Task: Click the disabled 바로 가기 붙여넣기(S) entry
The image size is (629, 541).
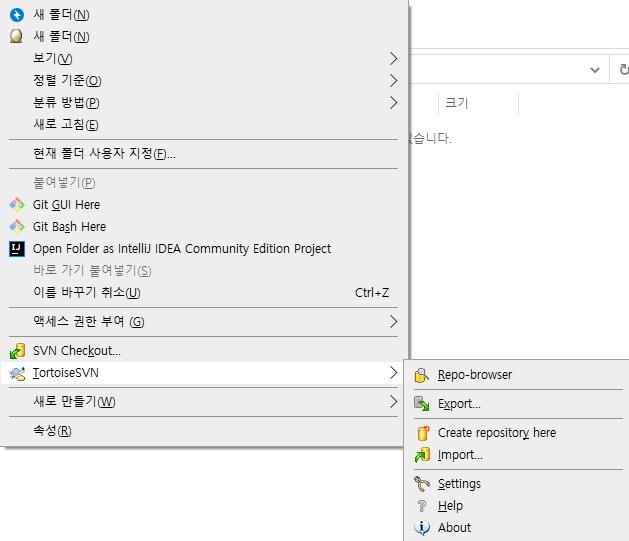Action: [92, 271]
